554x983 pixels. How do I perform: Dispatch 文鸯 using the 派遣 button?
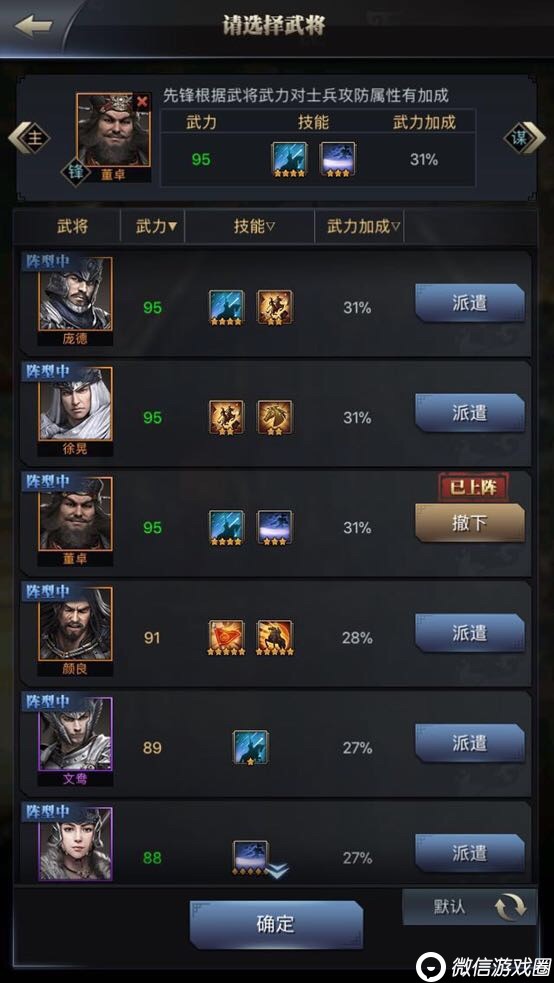pyautogui.click(x=470, y=744)
